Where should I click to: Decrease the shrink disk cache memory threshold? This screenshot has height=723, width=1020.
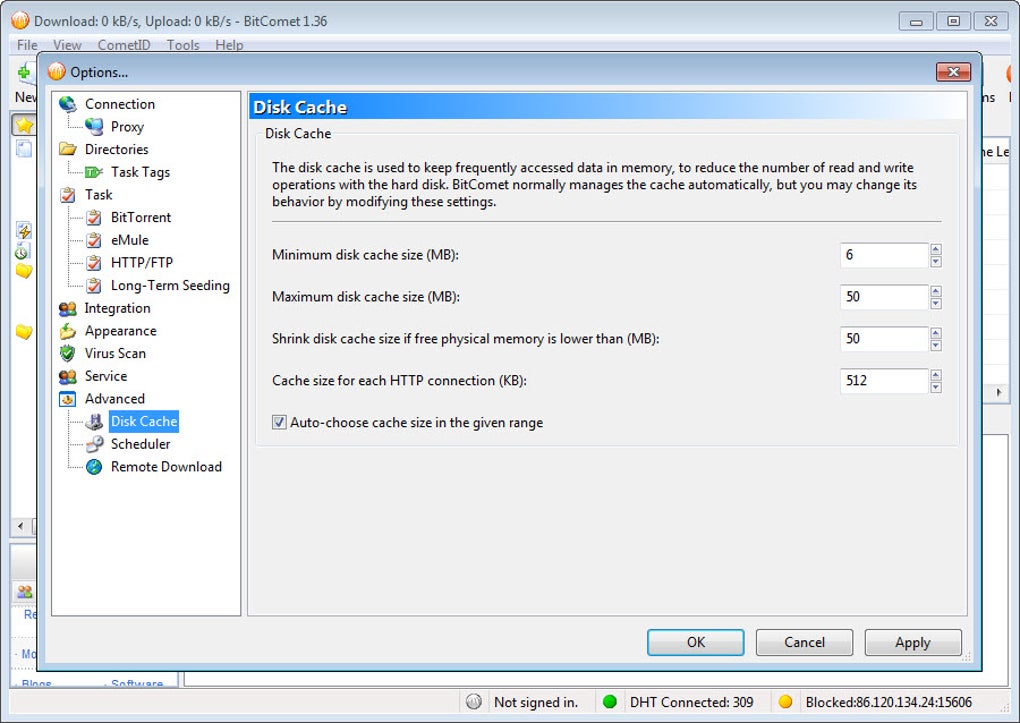tap(935, 346)
